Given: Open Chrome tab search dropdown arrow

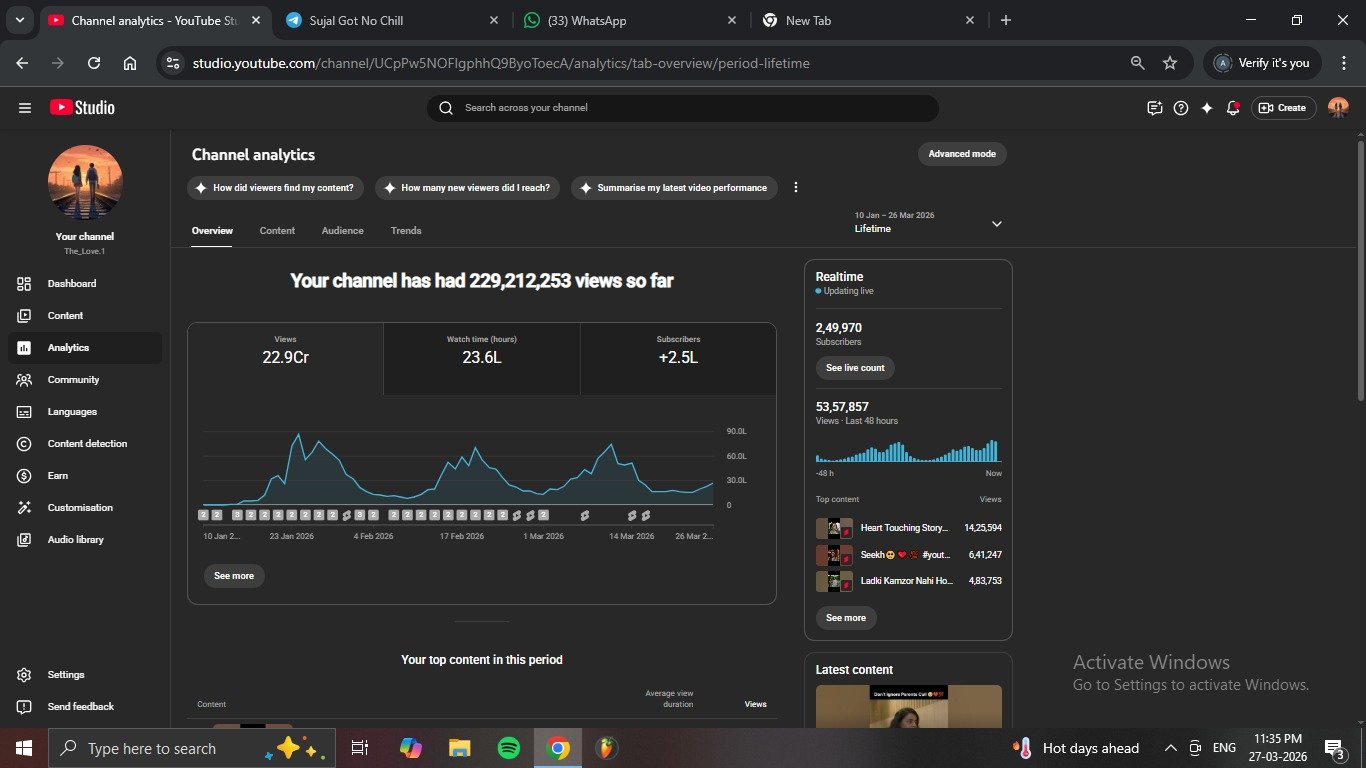Looking at the screenshot, I should point(19,20).
